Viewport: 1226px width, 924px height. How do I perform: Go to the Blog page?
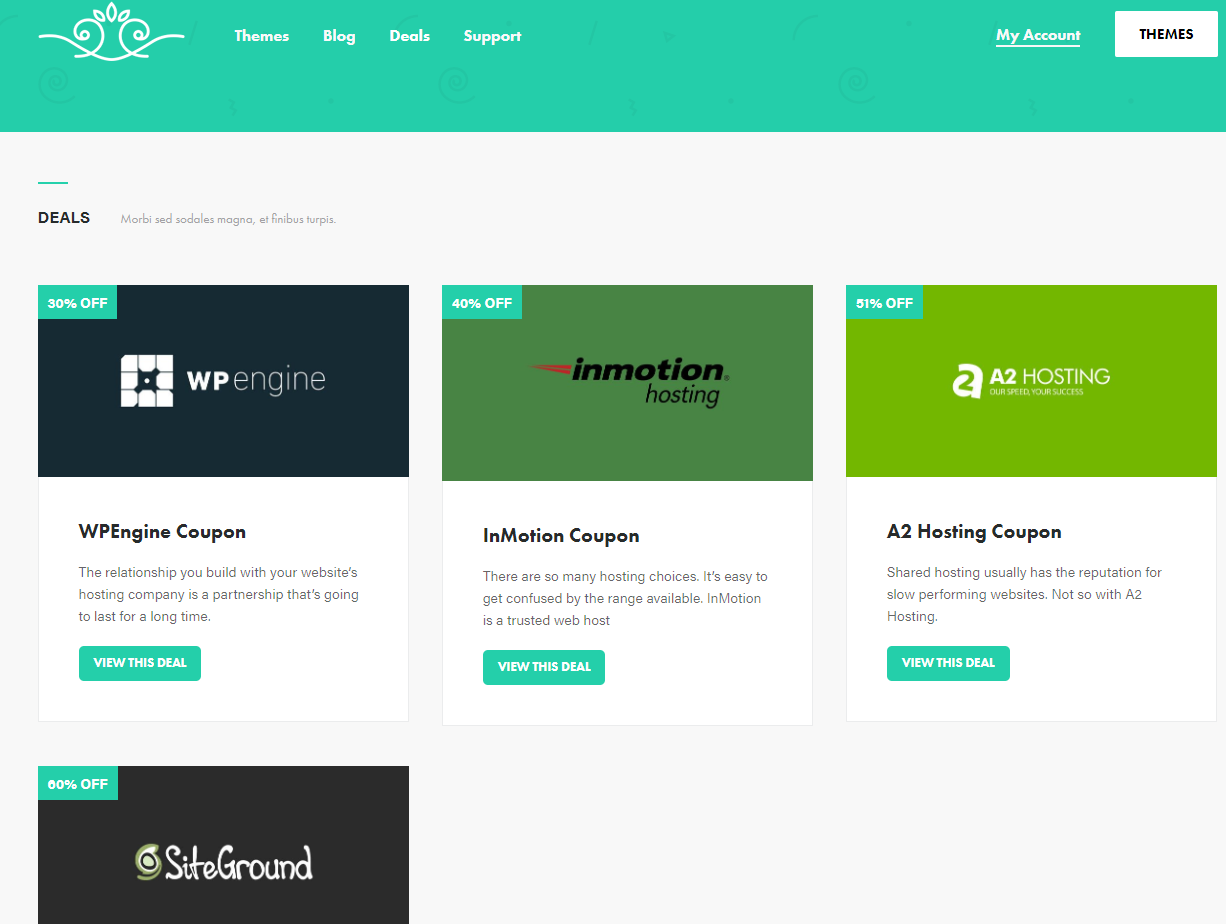(x=339, y=36)
